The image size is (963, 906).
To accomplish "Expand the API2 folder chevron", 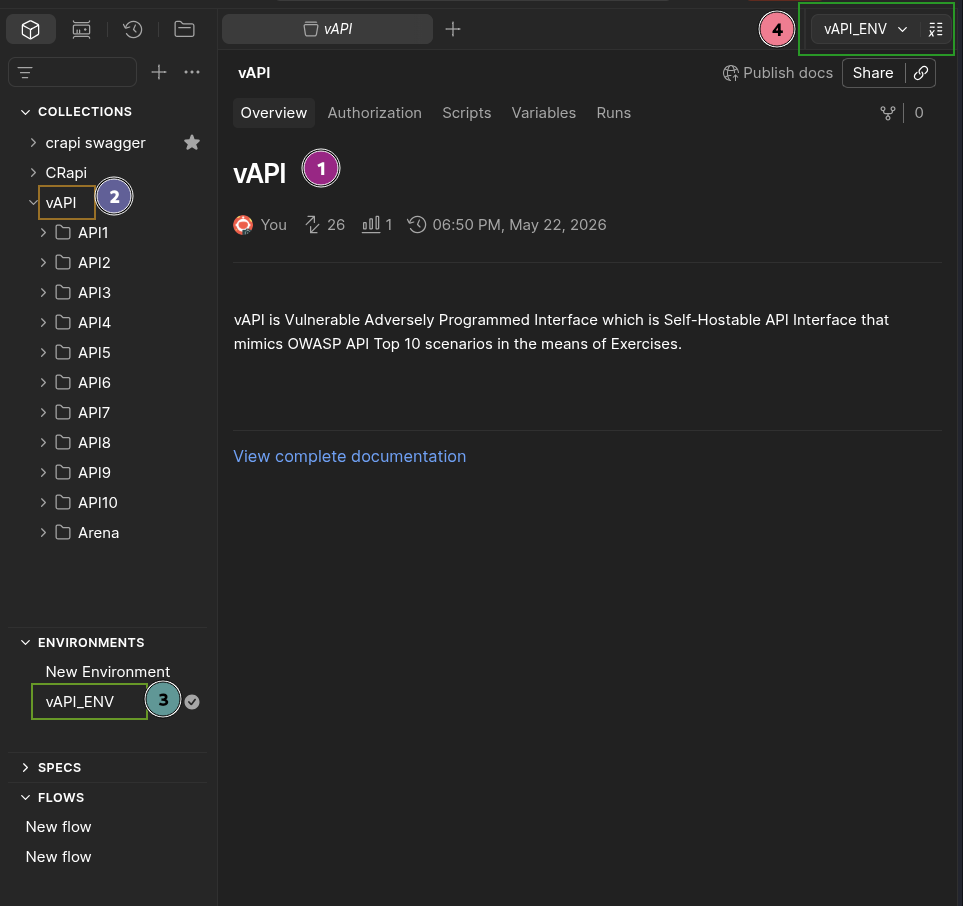I will point(43,262).
